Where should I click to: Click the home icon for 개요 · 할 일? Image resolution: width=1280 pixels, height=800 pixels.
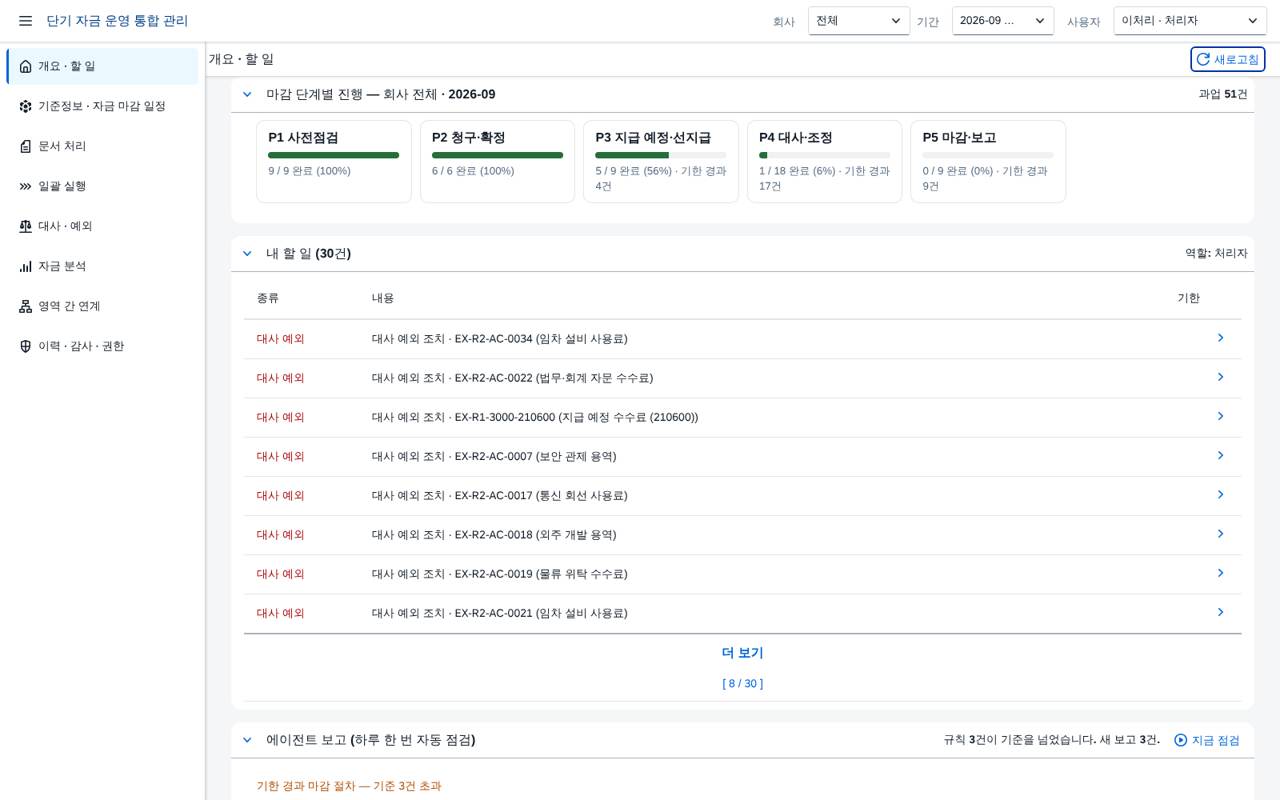pos(26,66)
